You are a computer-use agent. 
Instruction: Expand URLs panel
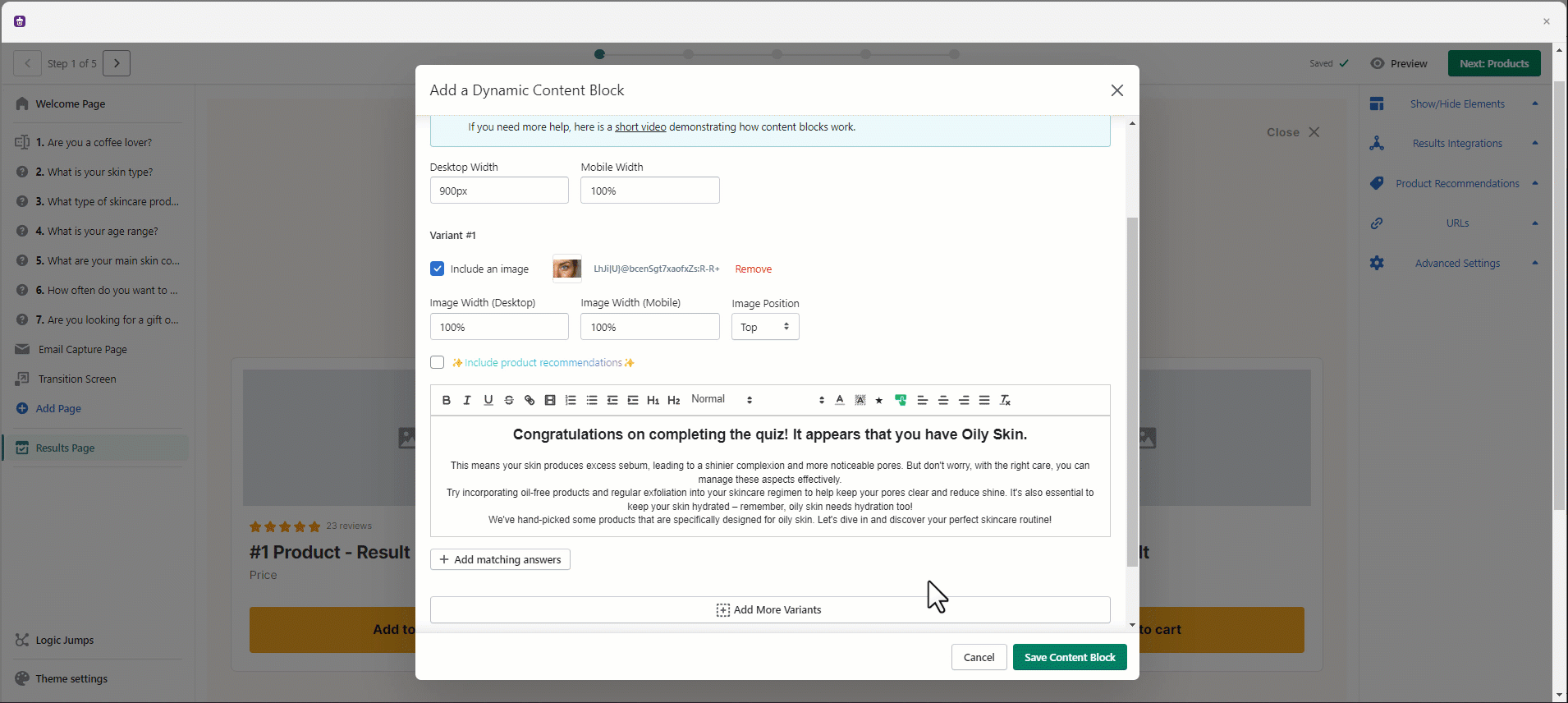[1457, 223]
